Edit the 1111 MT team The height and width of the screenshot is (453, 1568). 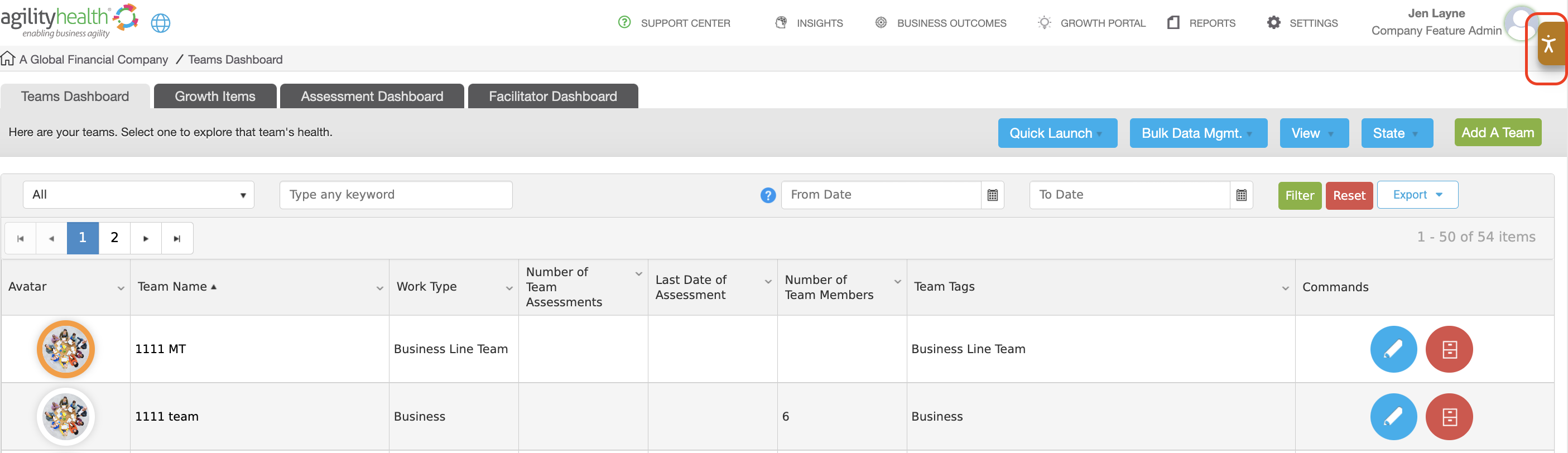(x=1393, y=349)
